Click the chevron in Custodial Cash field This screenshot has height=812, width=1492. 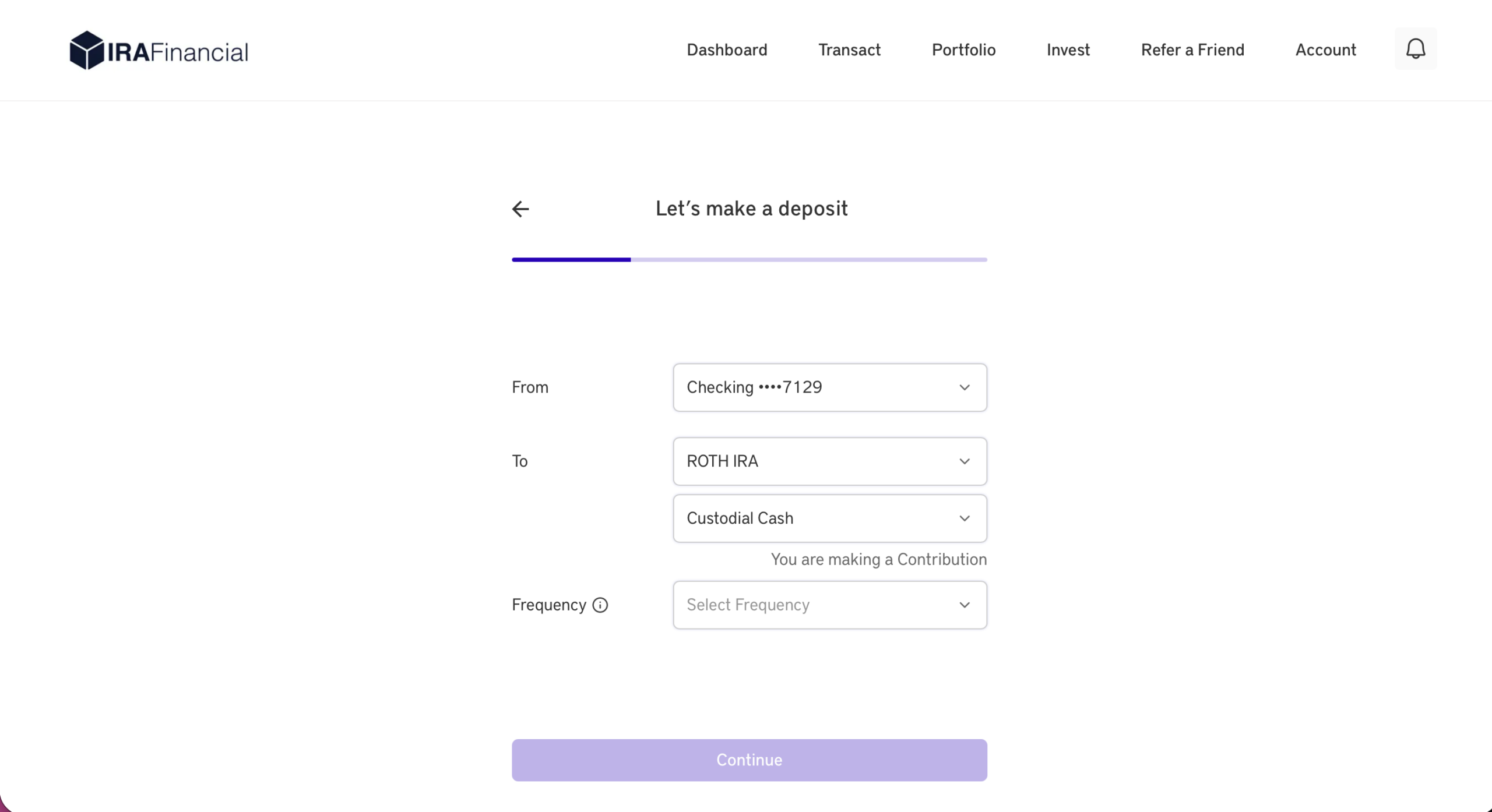click(x=965, y=518)
